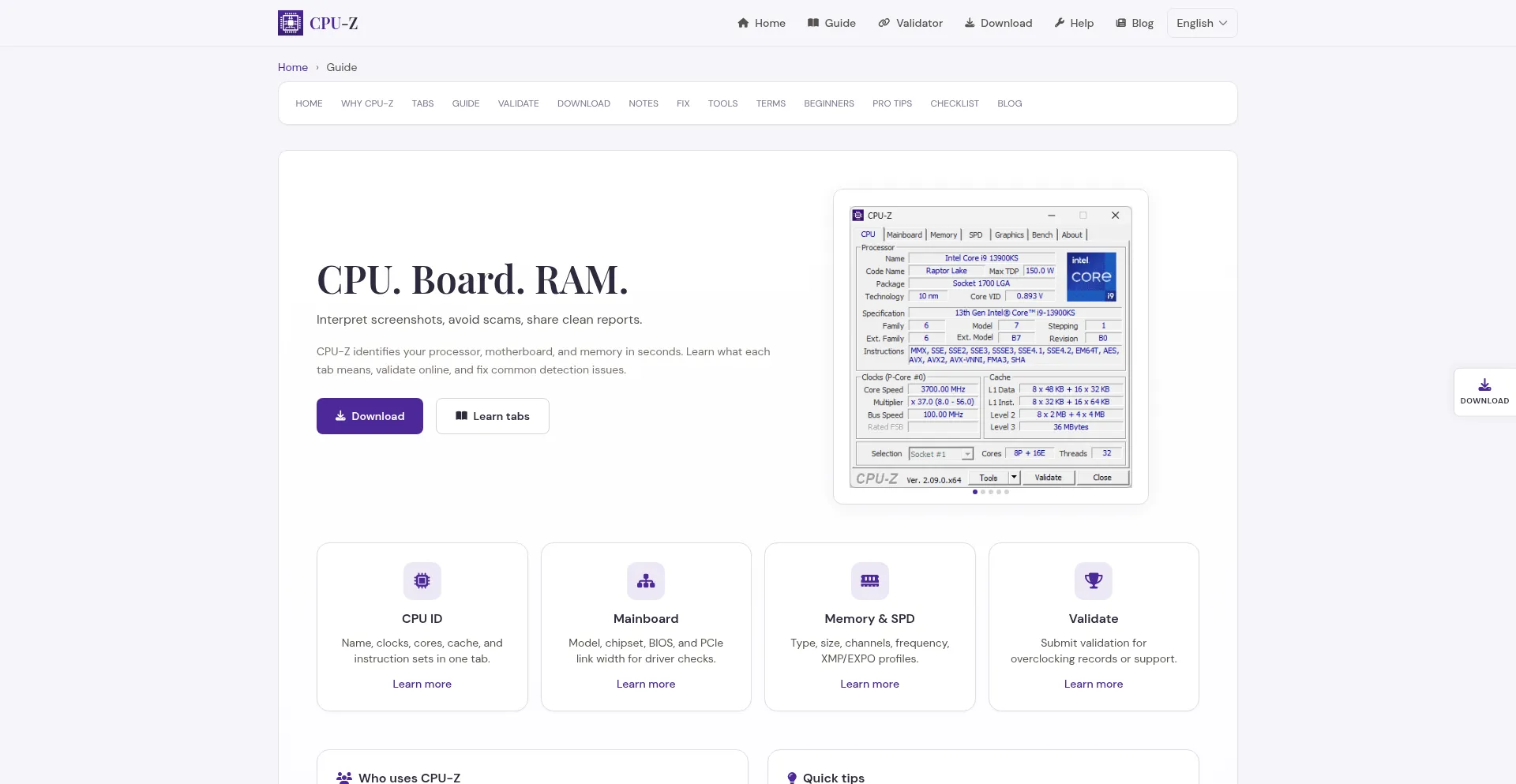Click the Memory & SPD card title
Screen dimensions: 1516x784
point(870,619)
